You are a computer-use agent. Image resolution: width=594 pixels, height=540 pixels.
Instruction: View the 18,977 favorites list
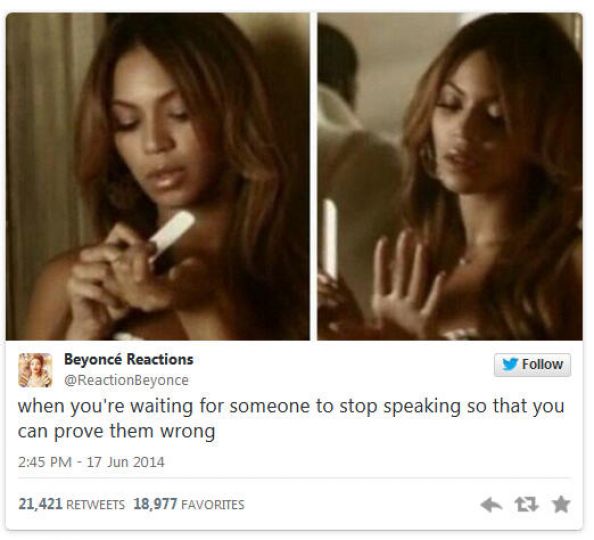[x=189, y=504]
